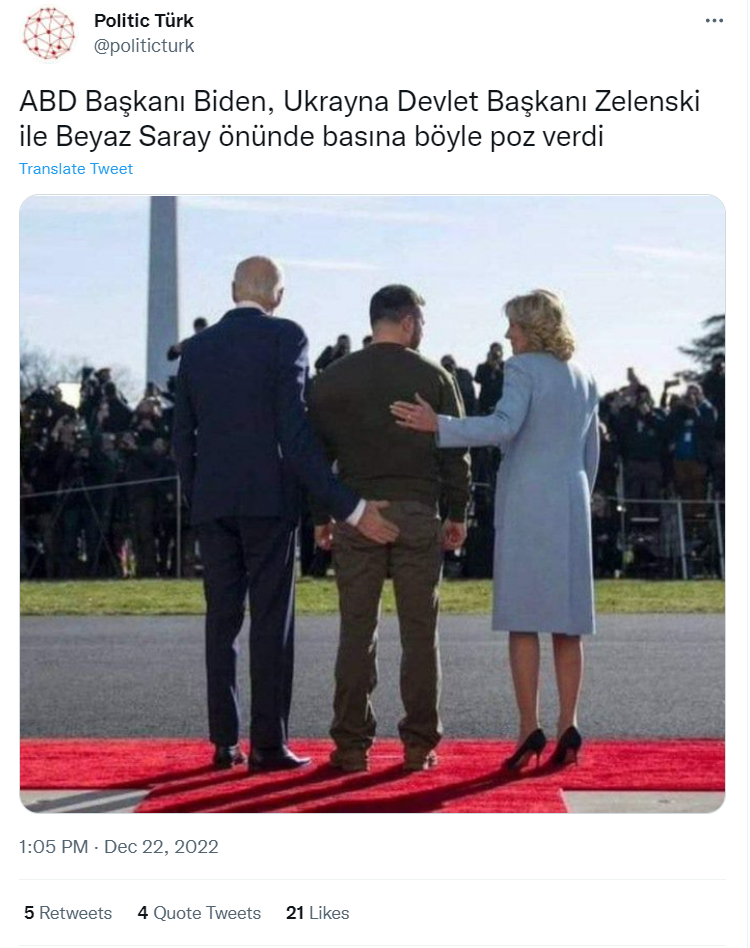Click the Translate Tweet link
Viewport: 750px width, 948px height.
76,169
